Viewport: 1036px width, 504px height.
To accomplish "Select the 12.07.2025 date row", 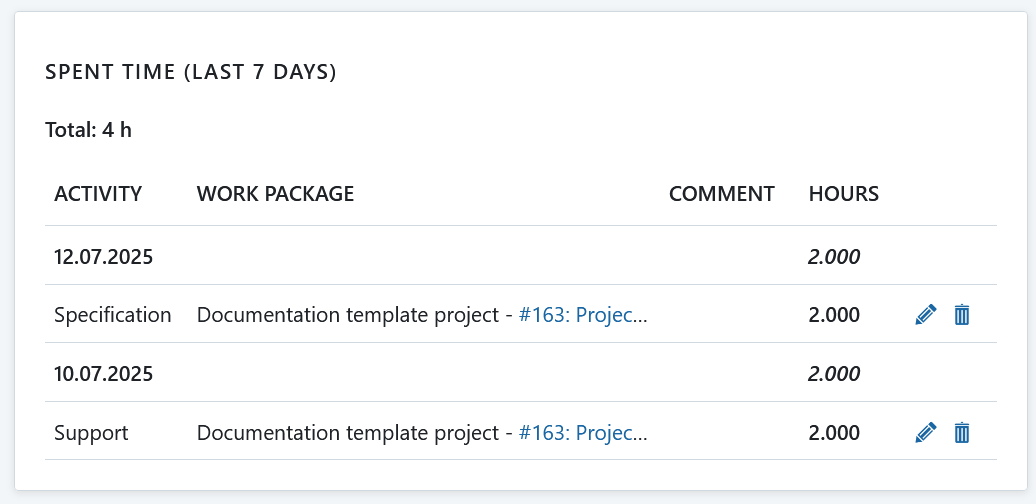I will (103, 256).
